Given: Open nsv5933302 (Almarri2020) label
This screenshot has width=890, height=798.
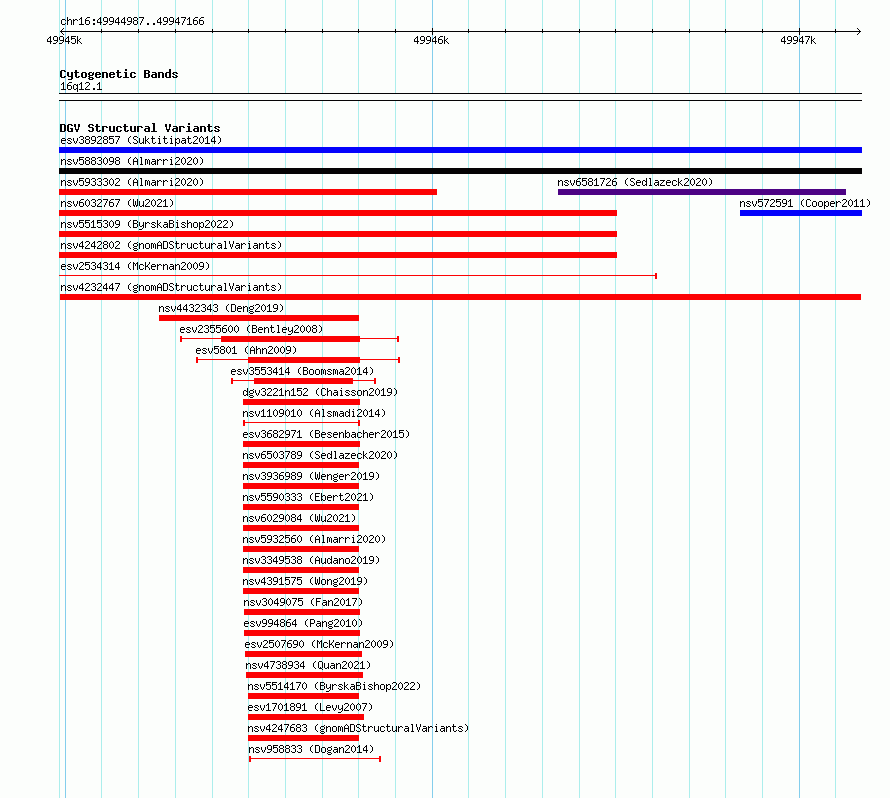Looking at the screenshot, I should (x=132, y=182).
